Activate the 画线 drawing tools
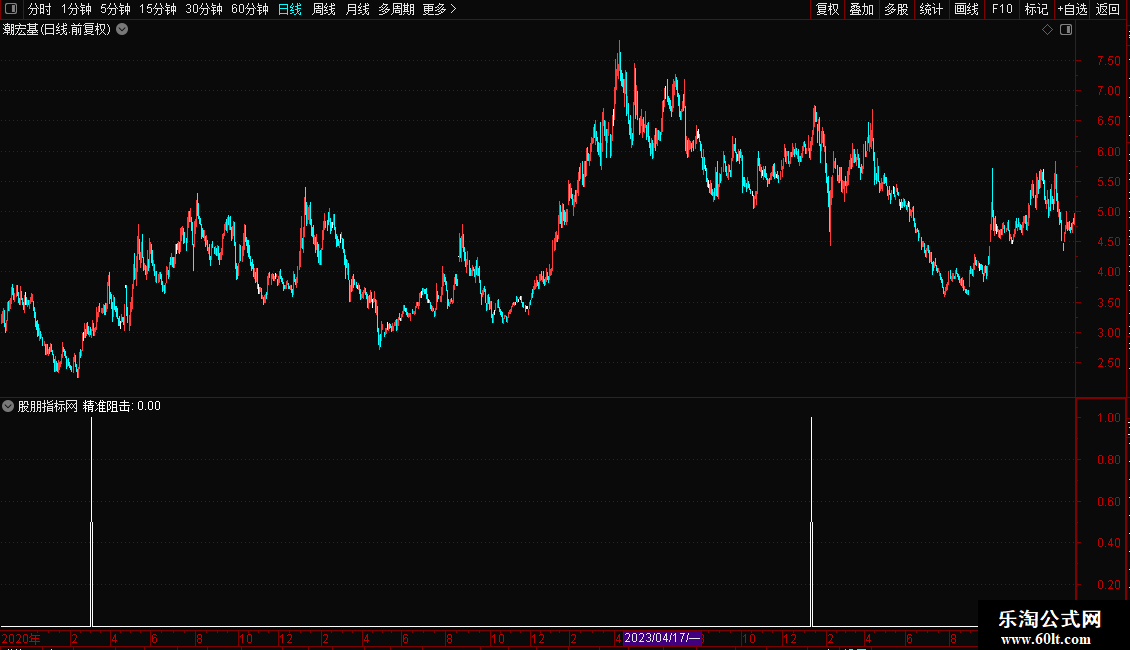 pos(966,9)
